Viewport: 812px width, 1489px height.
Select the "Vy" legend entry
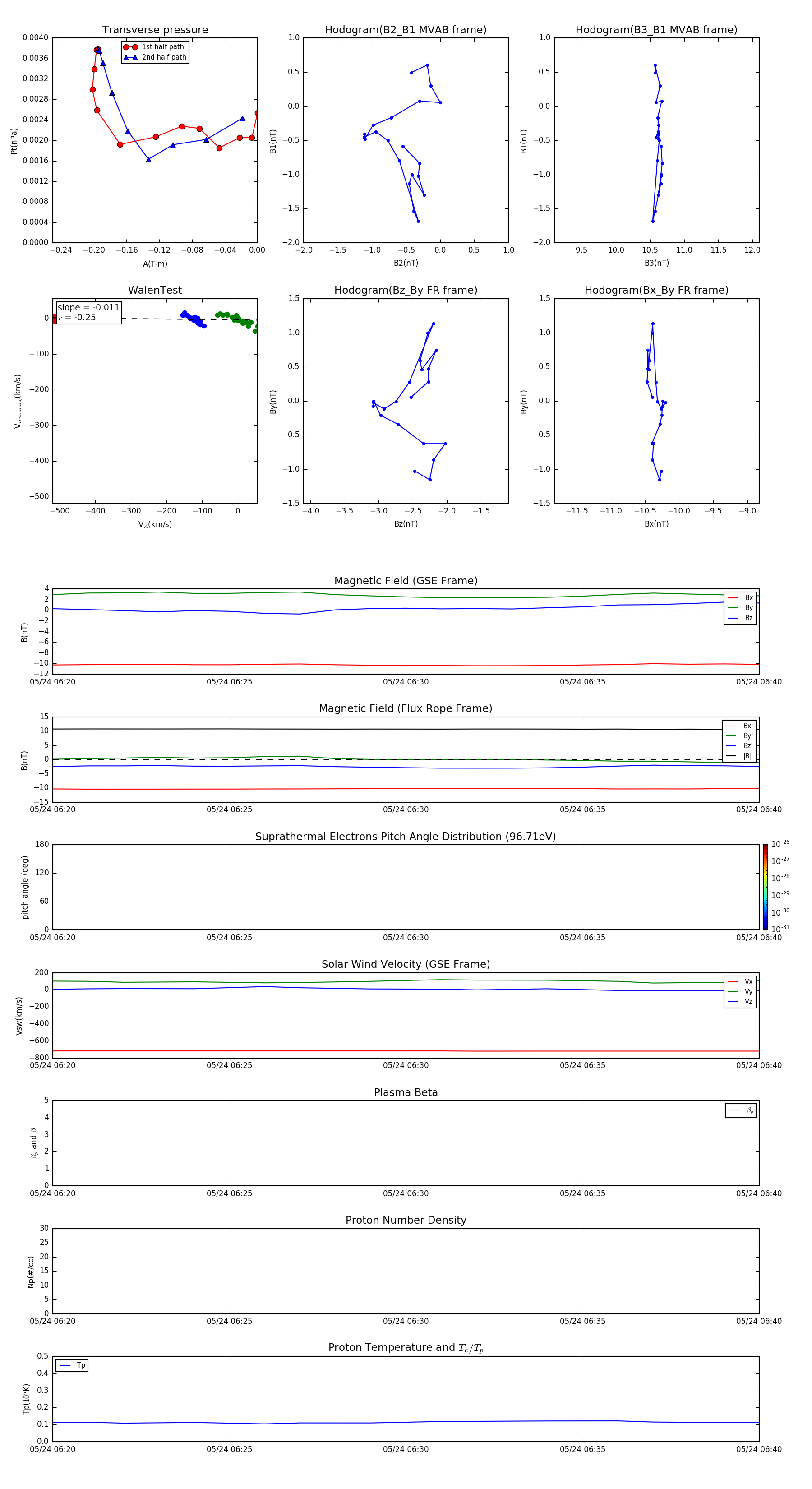coord(740,991)
